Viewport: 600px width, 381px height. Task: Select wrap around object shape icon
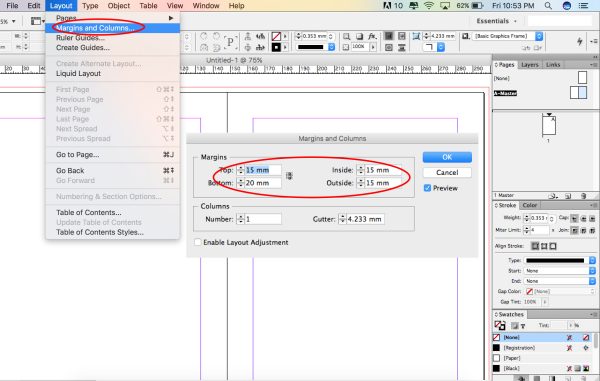pyautogui.click(x=389, y=47)
